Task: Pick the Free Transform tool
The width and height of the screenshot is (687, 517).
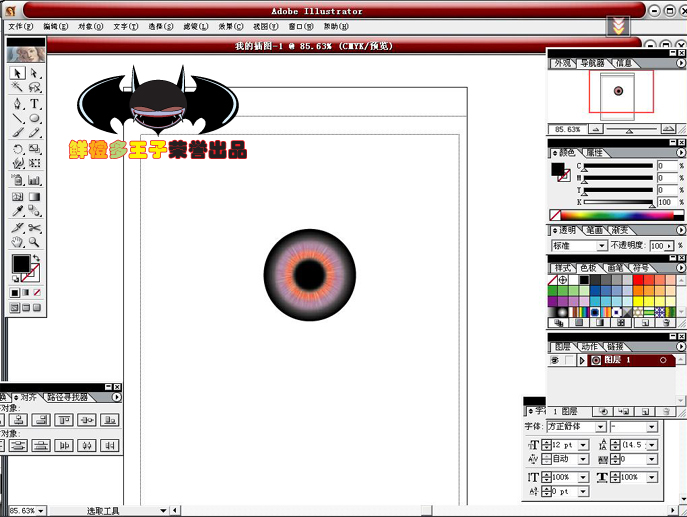Action: click(34, 163)
